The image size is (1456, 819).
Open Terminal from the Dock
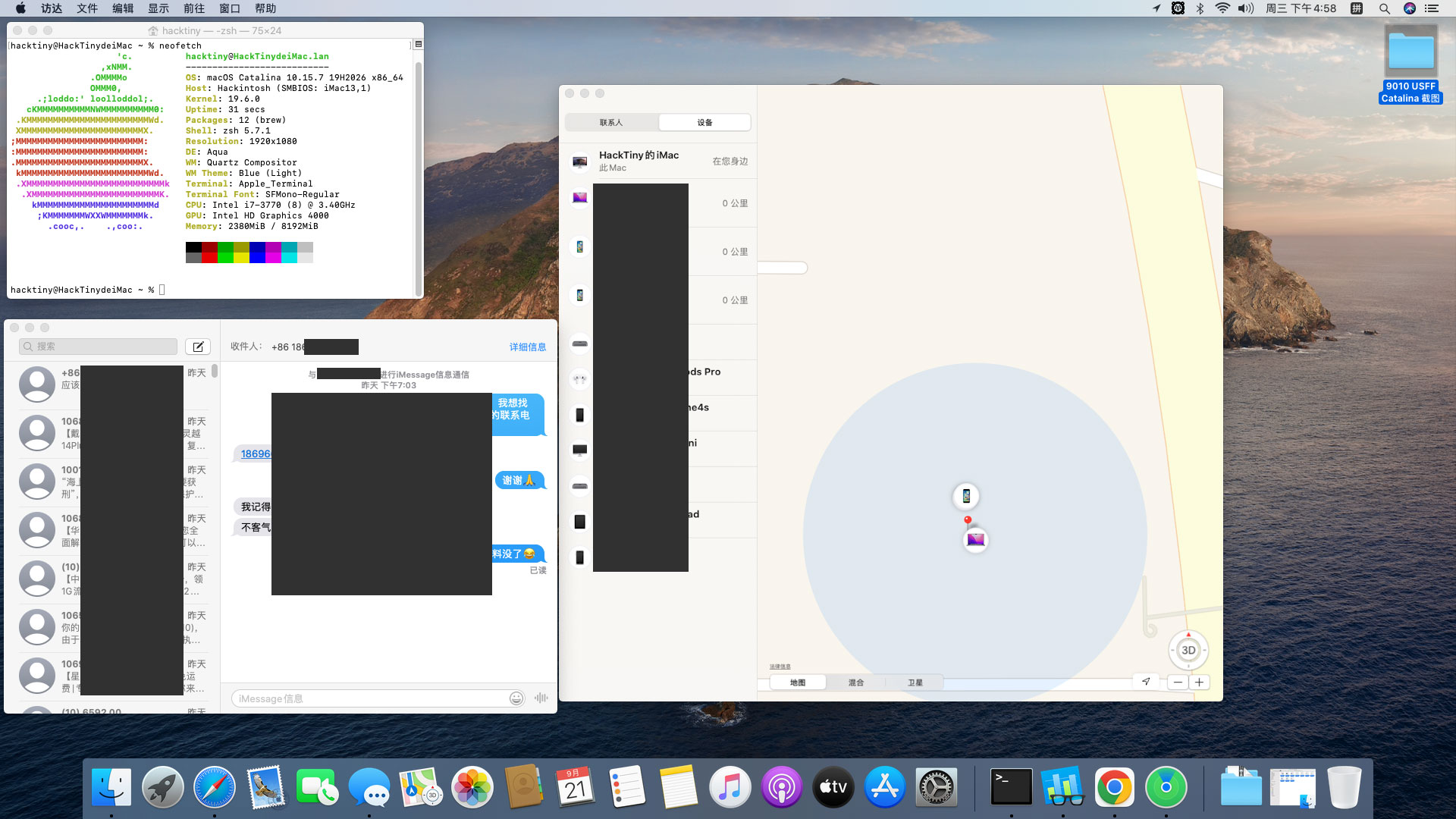coord(1011,787)
